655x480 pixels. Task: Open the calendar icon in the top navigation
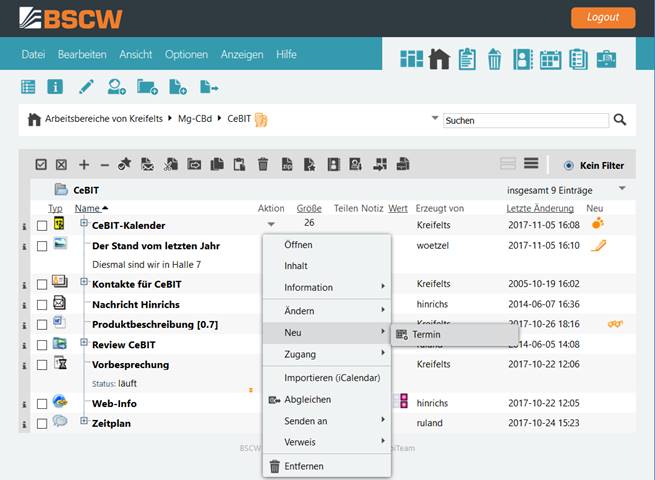(x=550, y=59)
